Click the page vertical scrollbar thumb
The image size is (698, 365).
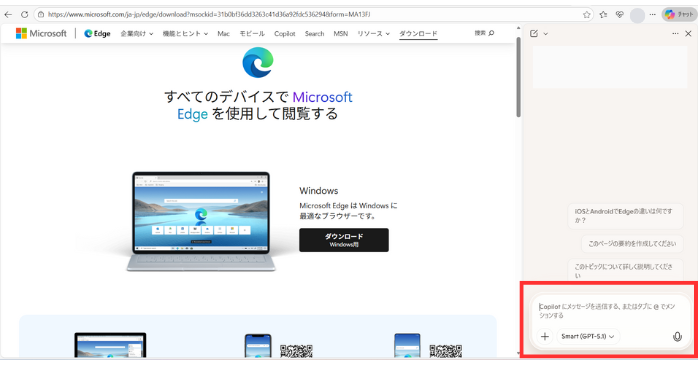(518, 77)
